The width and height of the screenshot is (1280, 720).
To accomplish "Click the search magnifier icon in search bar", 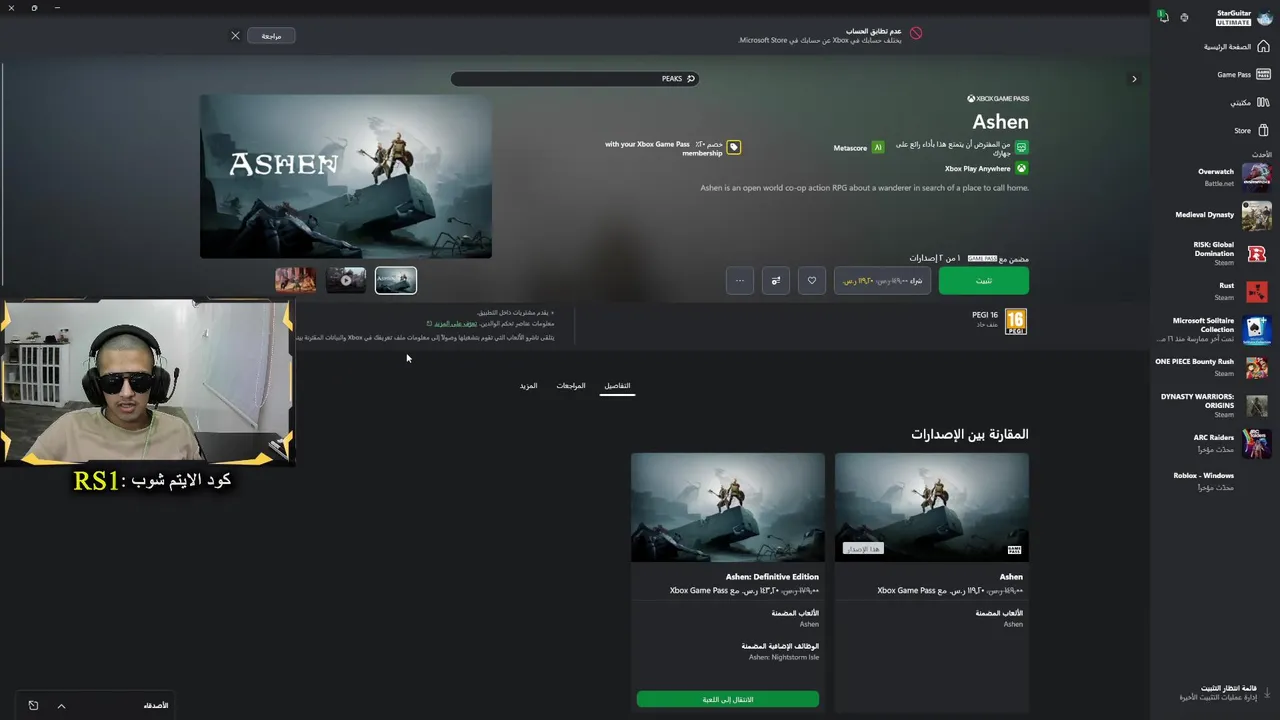I will click(690, 79).
